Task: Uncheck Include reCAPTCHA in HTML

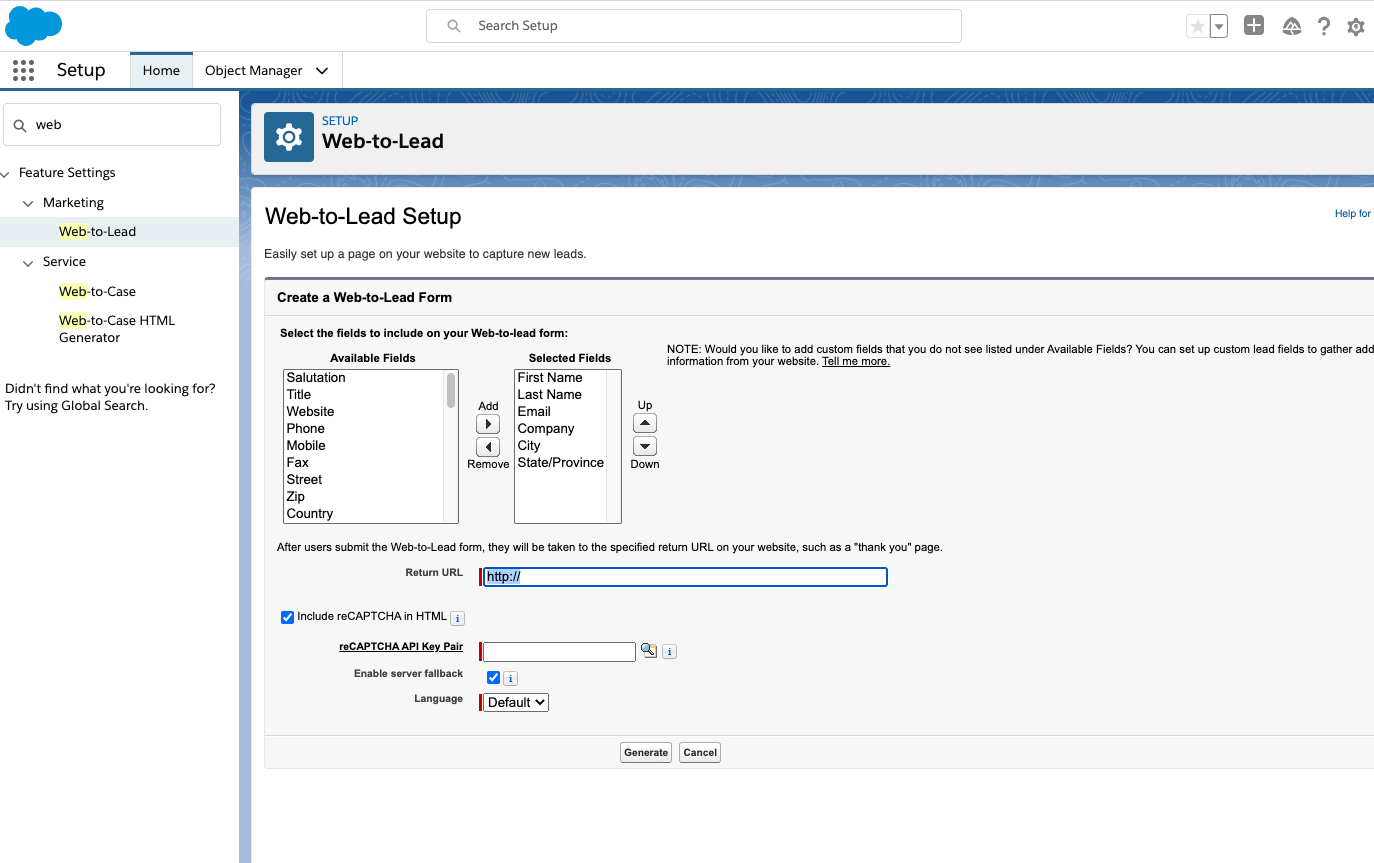Action: [288, 617]
